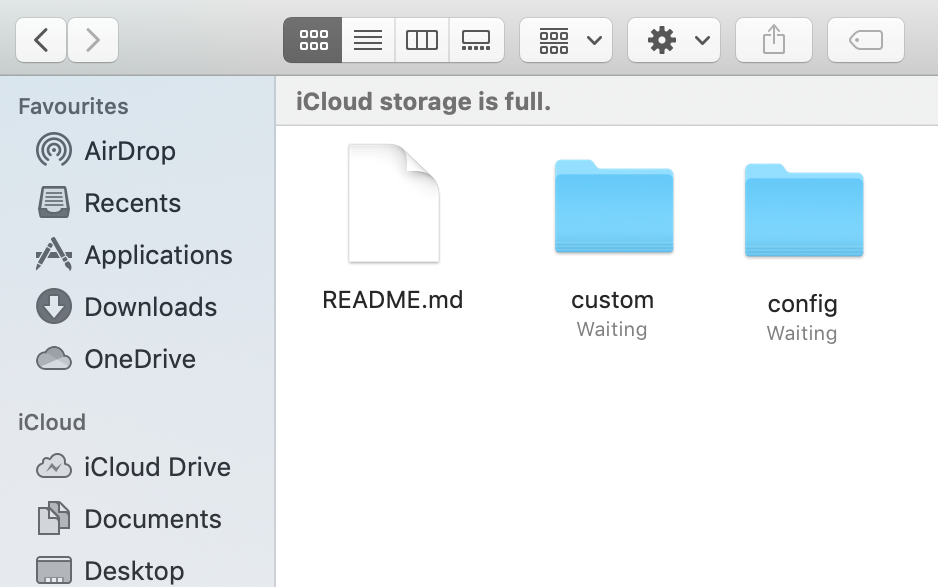Select Recents in the sidebar

(132, 203)
